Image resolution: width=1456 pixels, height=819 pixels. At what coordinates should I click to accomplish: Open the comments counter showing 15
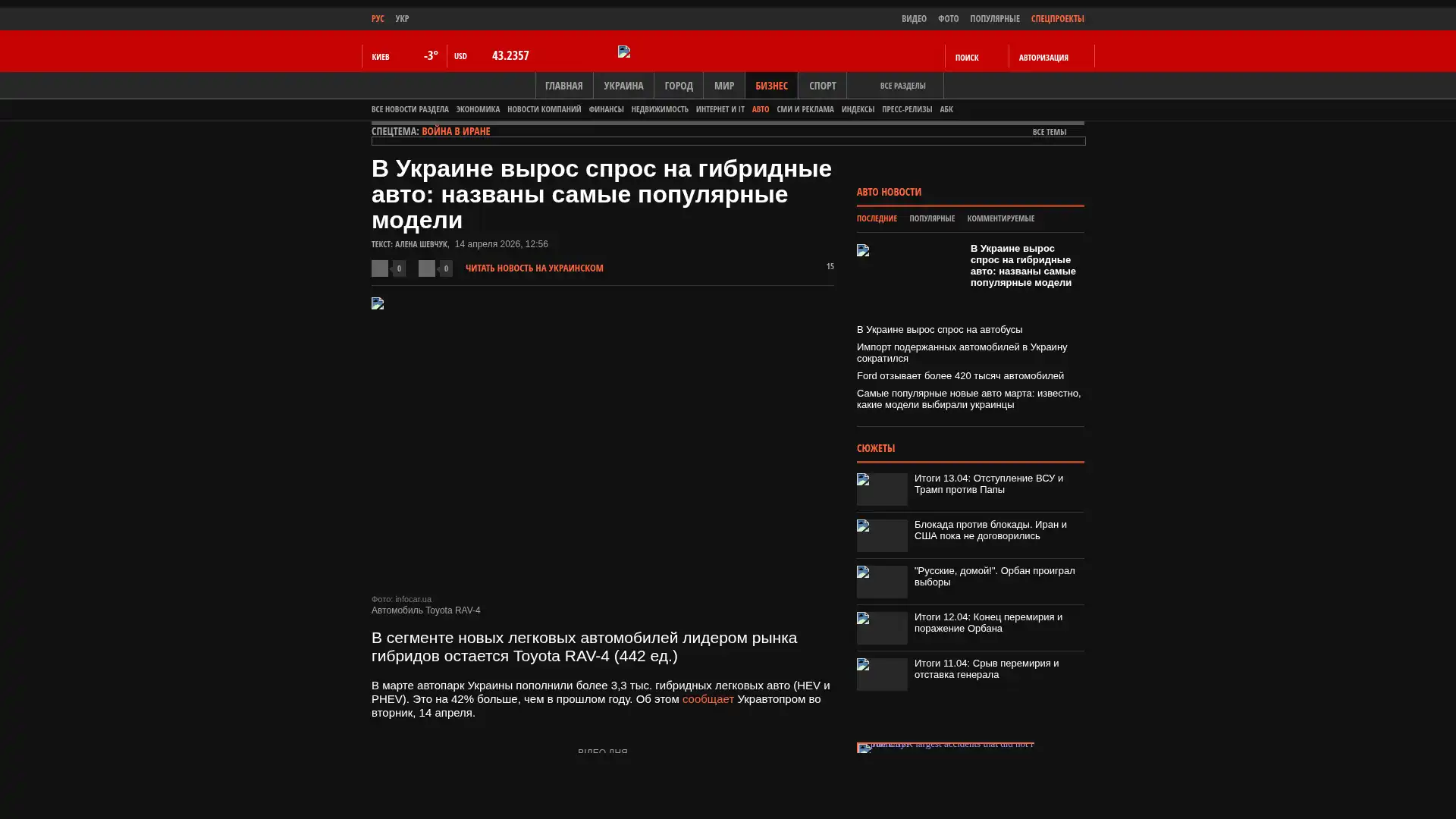click(829, 266)
